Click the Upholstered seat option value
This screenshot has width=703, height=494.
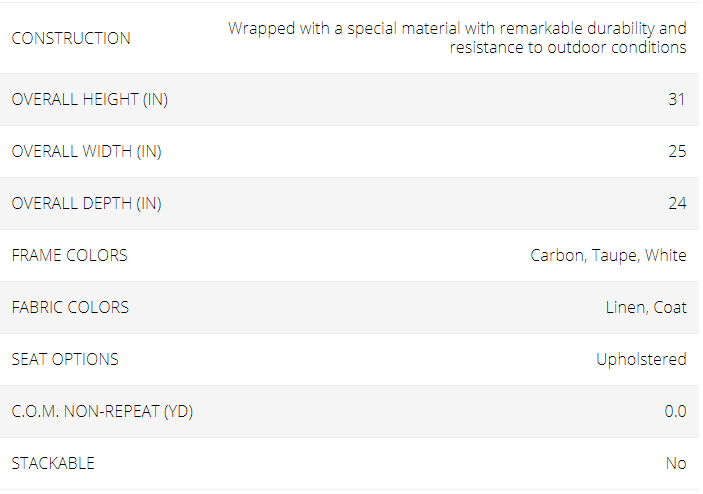[641, 360]
